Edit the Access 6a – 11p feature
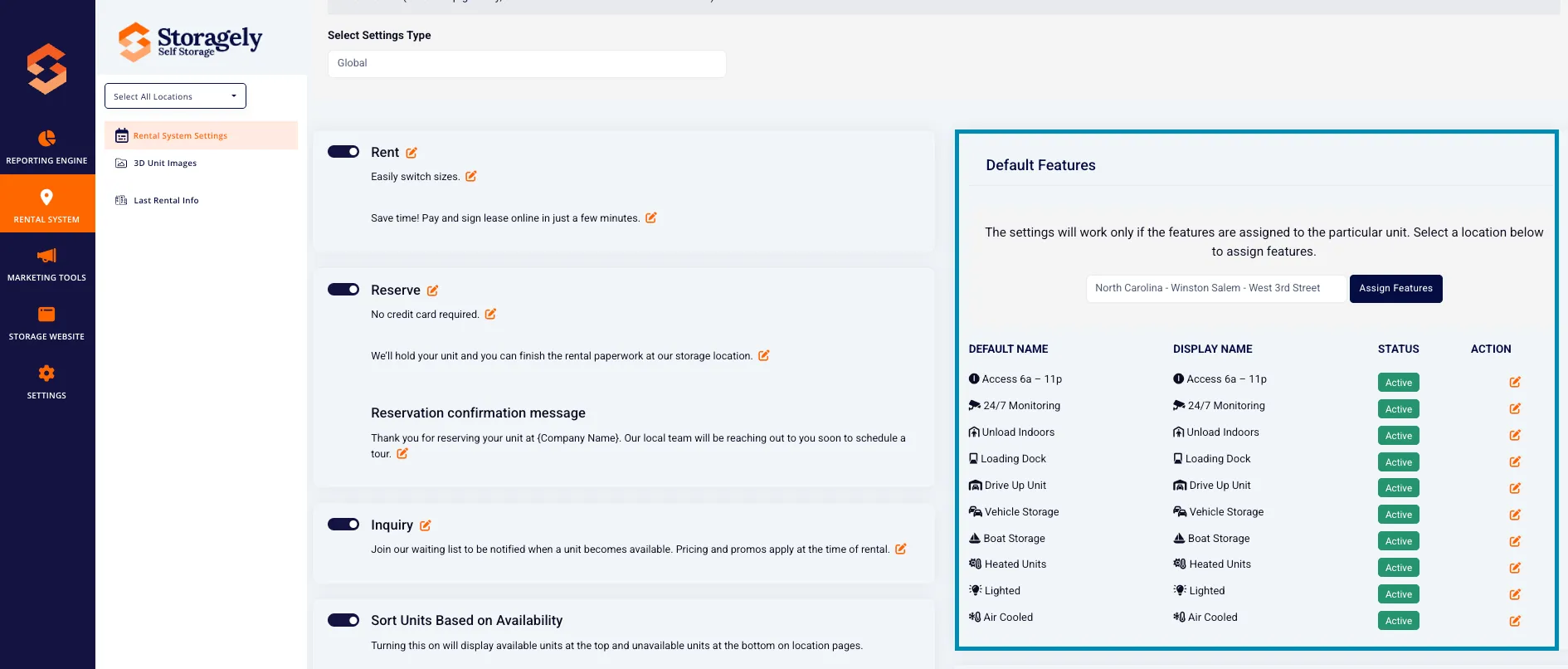The image size is (1568, 669). click(x=1515, y=382)
